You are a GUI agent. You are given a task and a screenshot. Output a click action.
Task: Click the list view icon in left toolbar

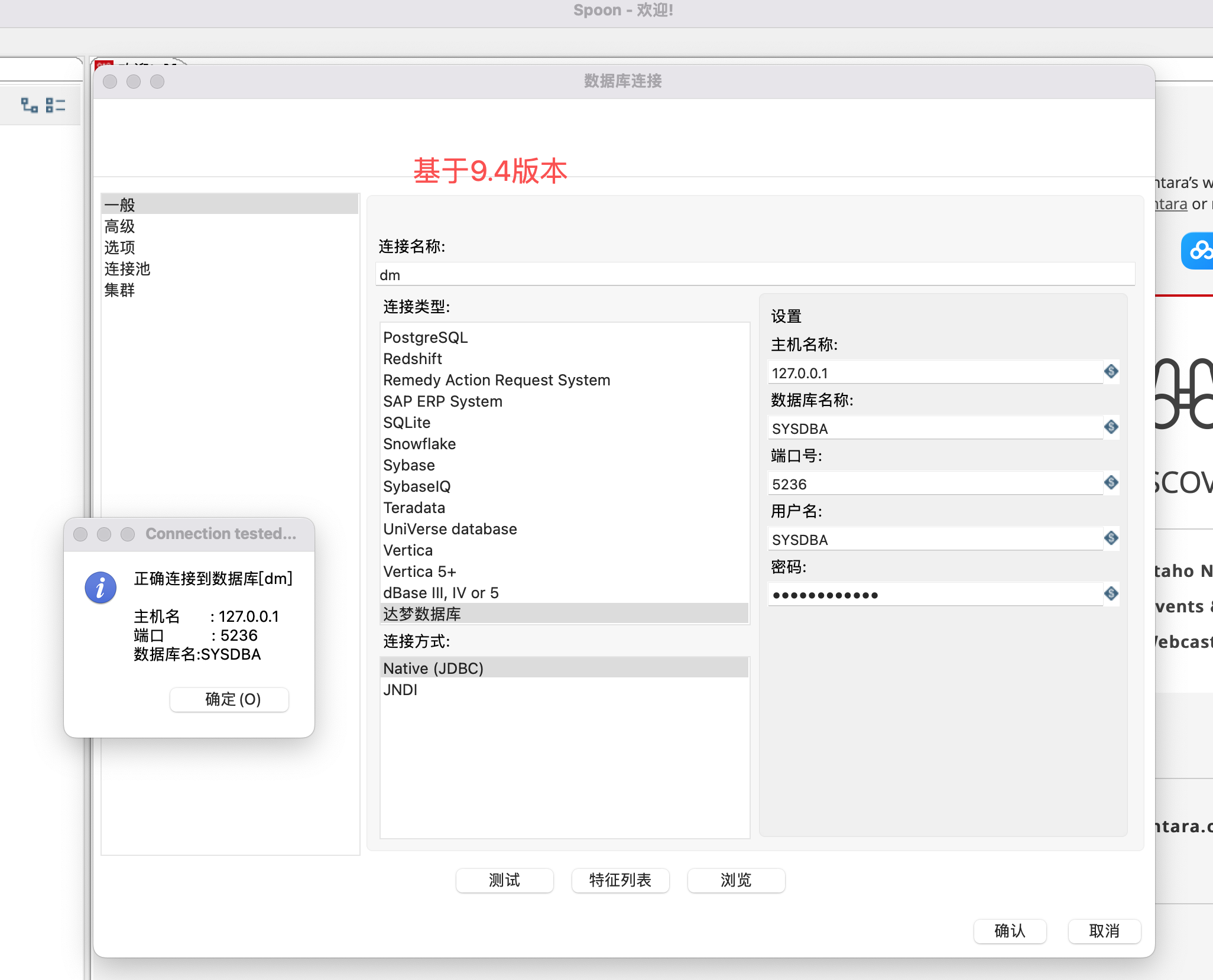click(x=56, y=105)
